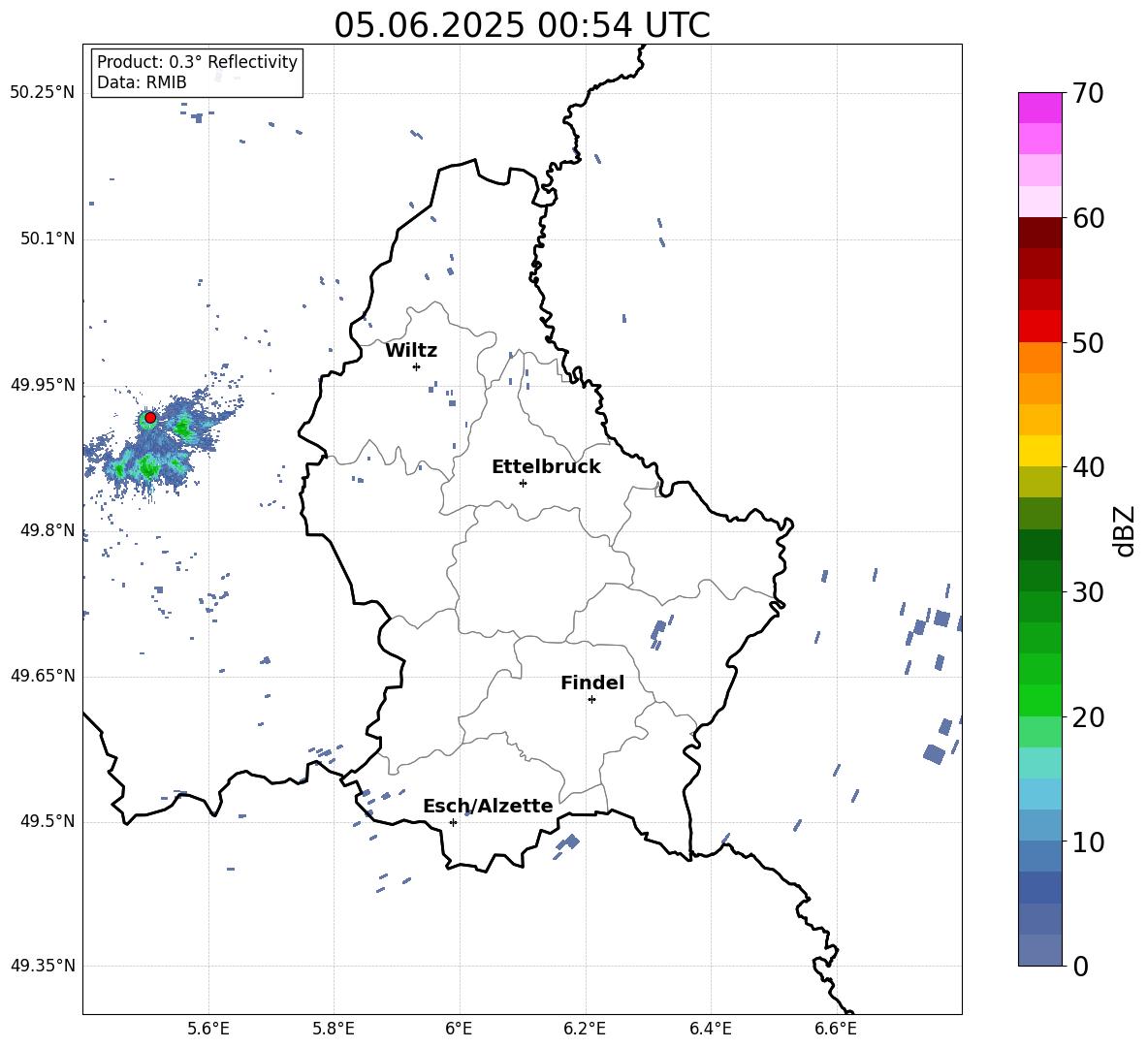This screenshot has height=1048, width=1148.
Task: Click the dark maroon colorbar segment below 60
Action: point(1039,233)
